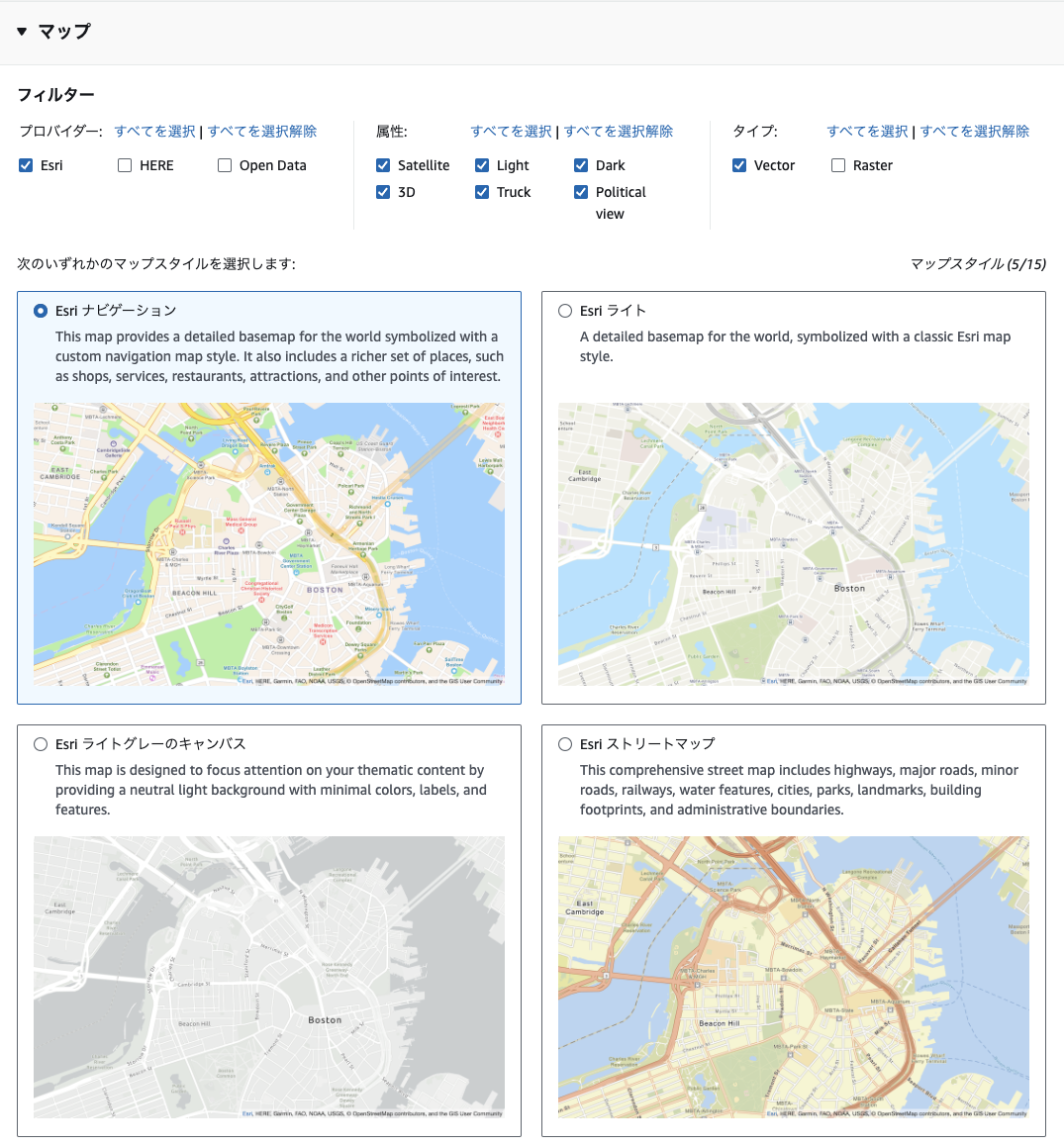This screenshot has width=1064, height=1147.
Task: Uncheck the Light attribute checkbox
Action: [481, 165]
